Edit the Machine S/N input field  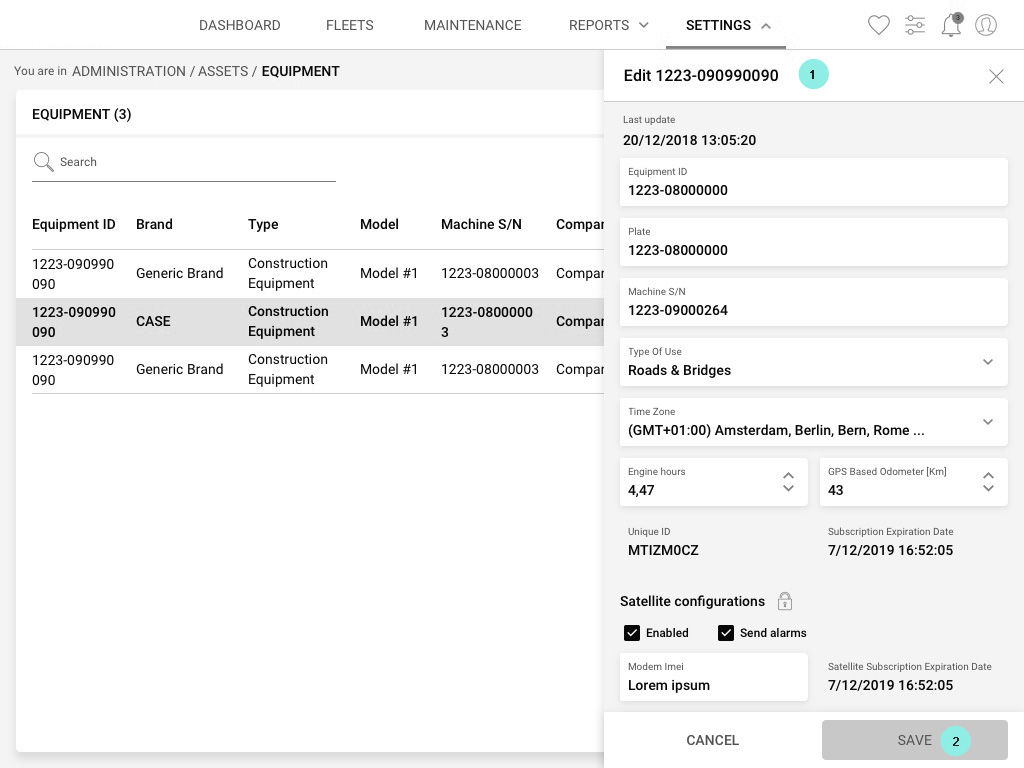coord(813,302)
